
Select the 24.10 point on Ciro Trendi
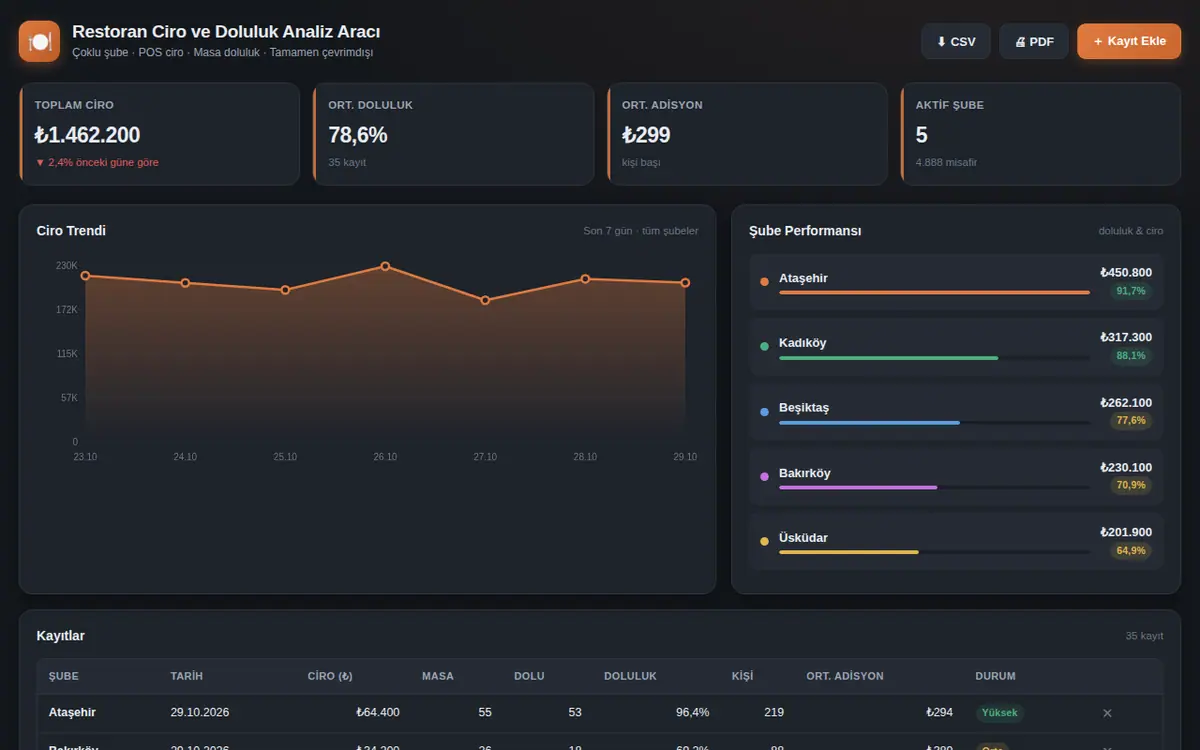pos(185,283)
